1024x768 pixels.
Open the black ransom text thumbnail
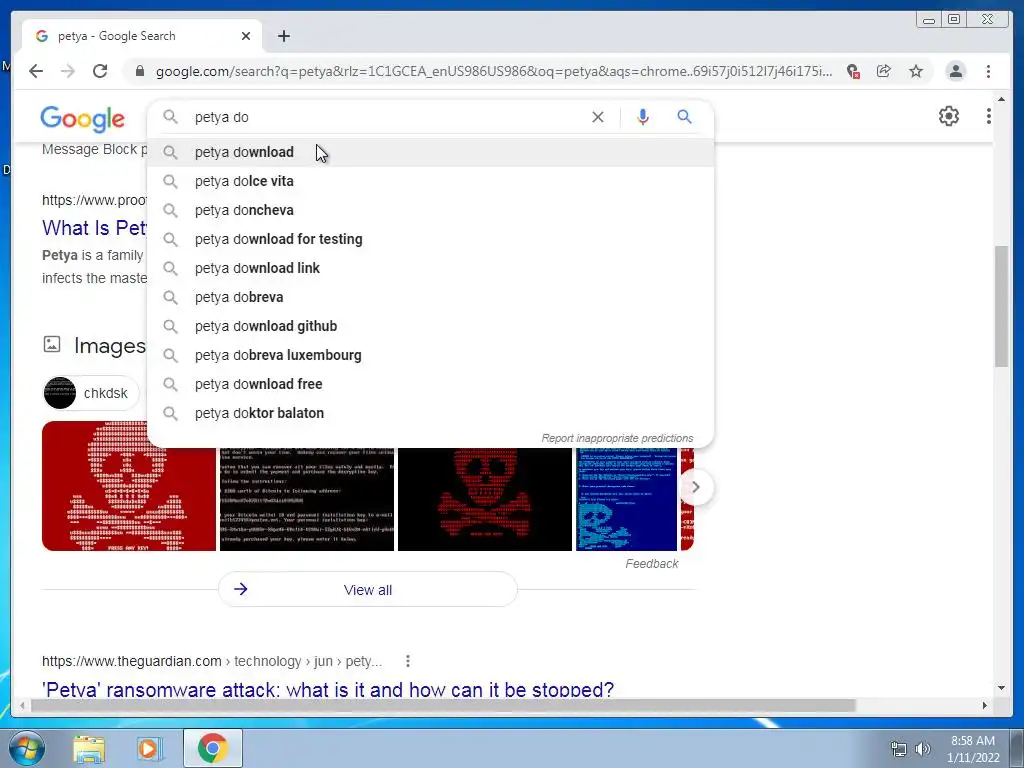[x=307, y=499]
